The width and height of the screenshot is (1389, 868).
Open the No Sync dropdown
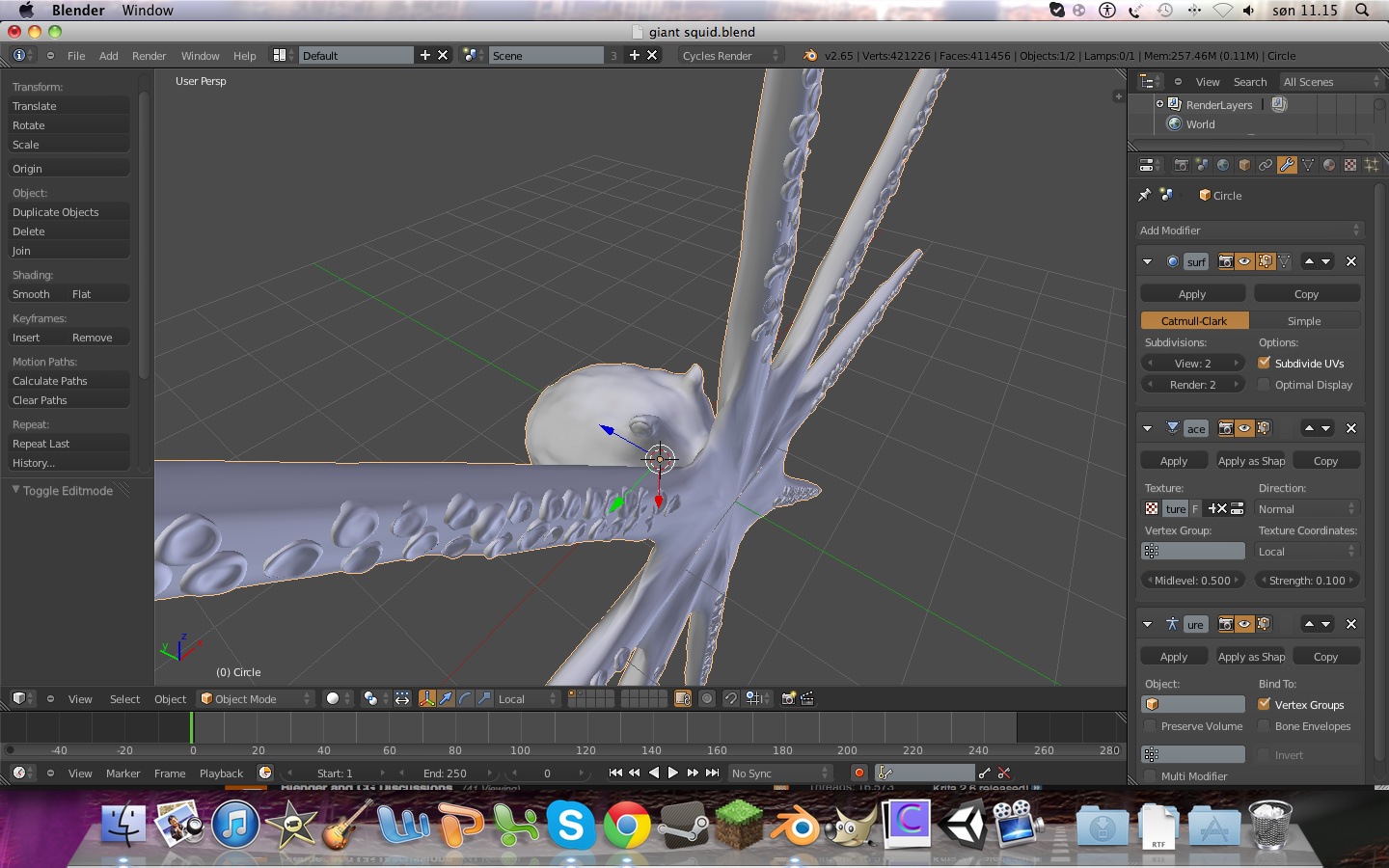[x=779, y=773]
